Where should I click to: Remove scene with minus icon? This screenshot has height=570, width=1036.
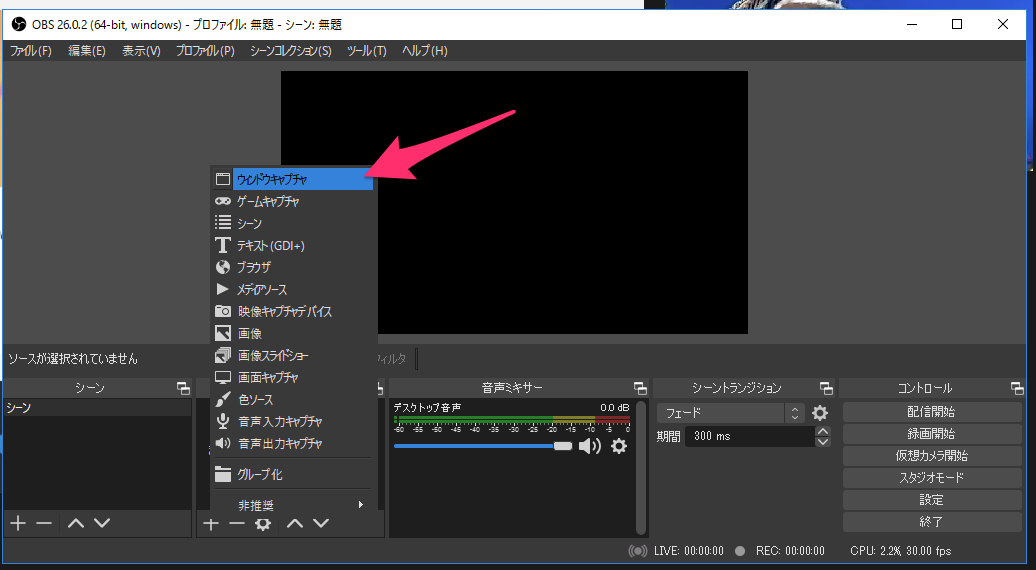pyautogui.click(x=44, y=524)
